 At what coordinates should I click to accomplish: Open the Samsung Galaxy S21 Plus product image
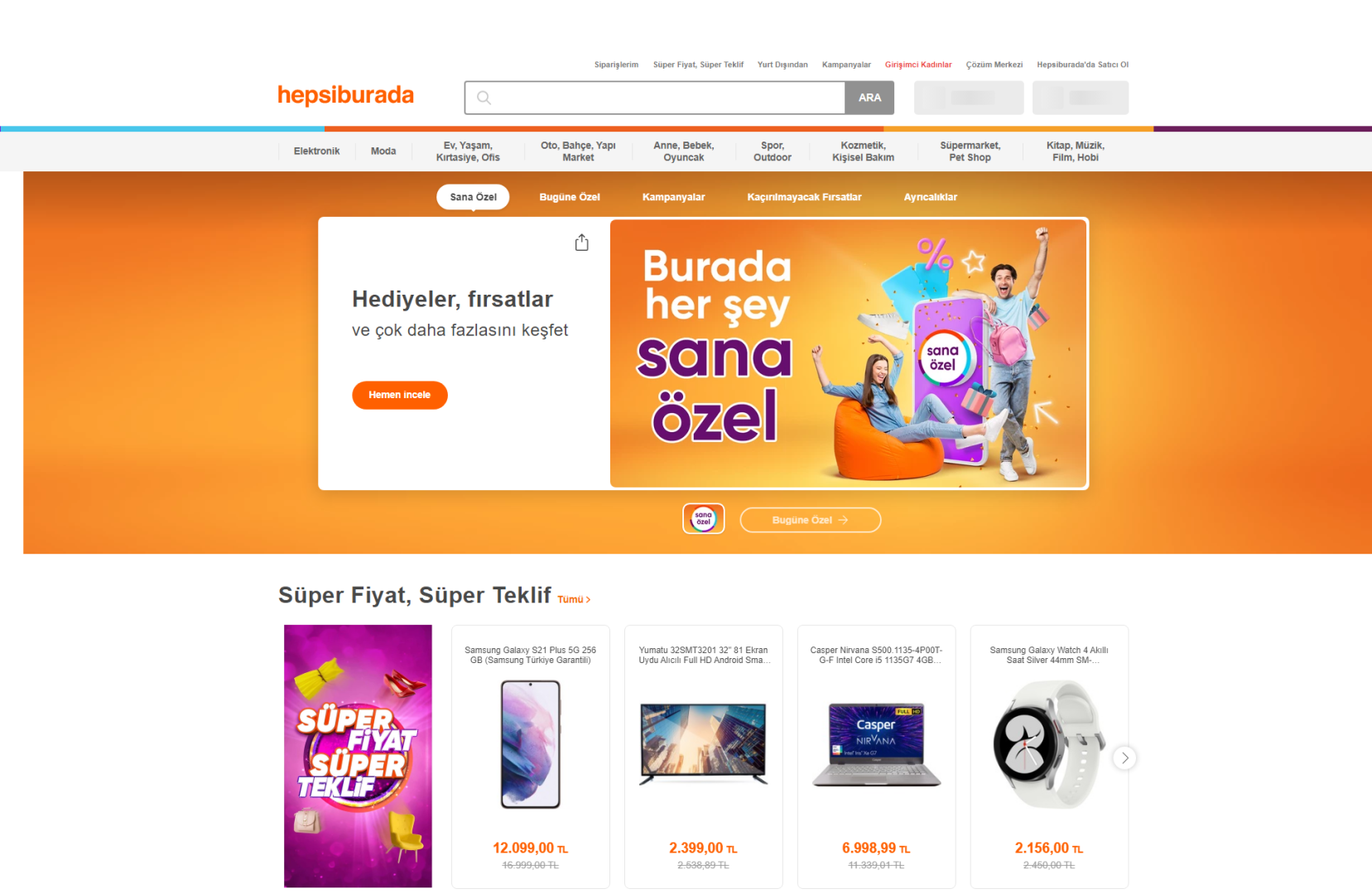(x=531, y=744)
